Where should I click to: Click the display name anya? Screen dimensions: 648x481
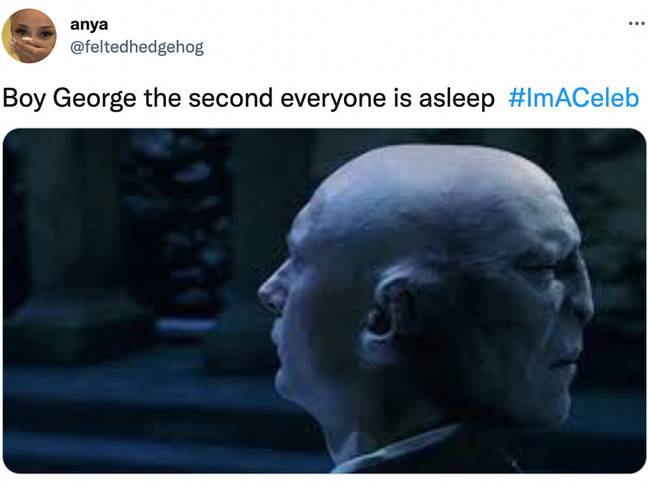click(x=89, y=24)
